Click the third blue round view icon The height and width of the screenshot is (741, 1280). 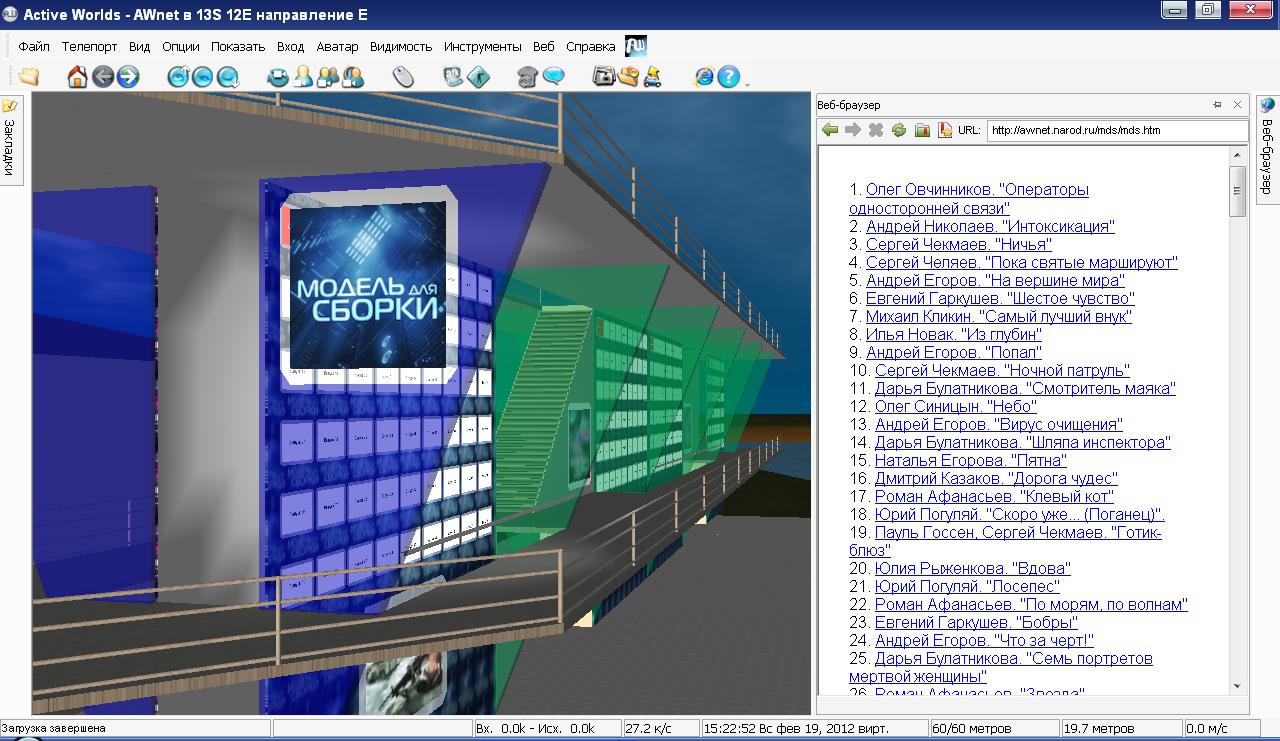click(x=228, y=77)
